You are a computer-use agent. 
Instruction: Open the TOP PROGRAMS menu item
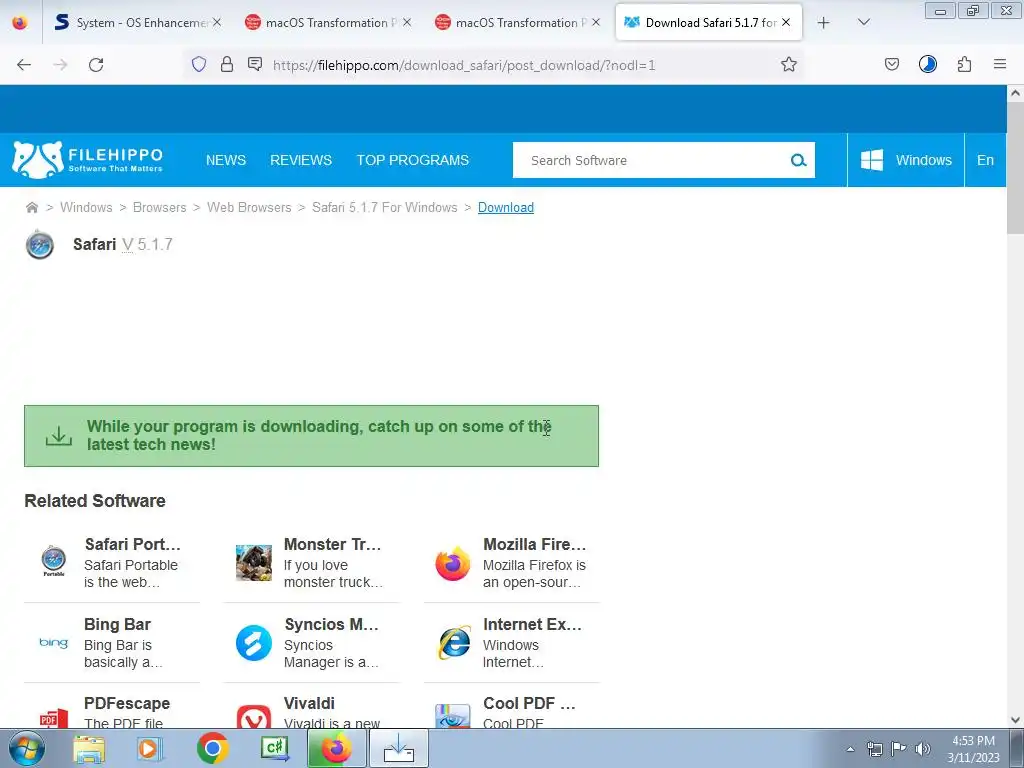tap(413, 160)
